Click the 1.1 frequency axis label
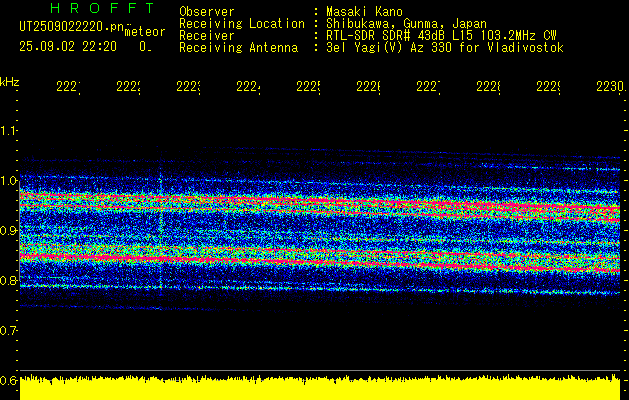This screenshot has height=400, width=629. 8,131
